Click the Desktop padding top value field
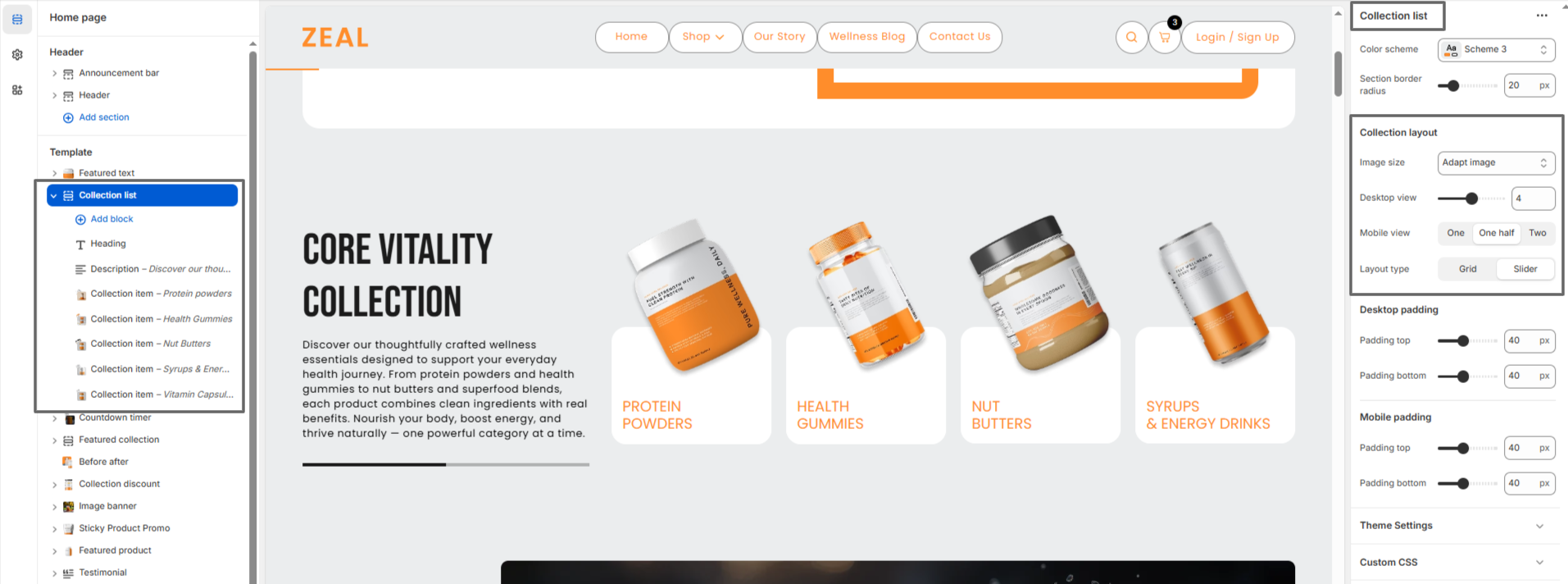 (x=1529, y=340)
